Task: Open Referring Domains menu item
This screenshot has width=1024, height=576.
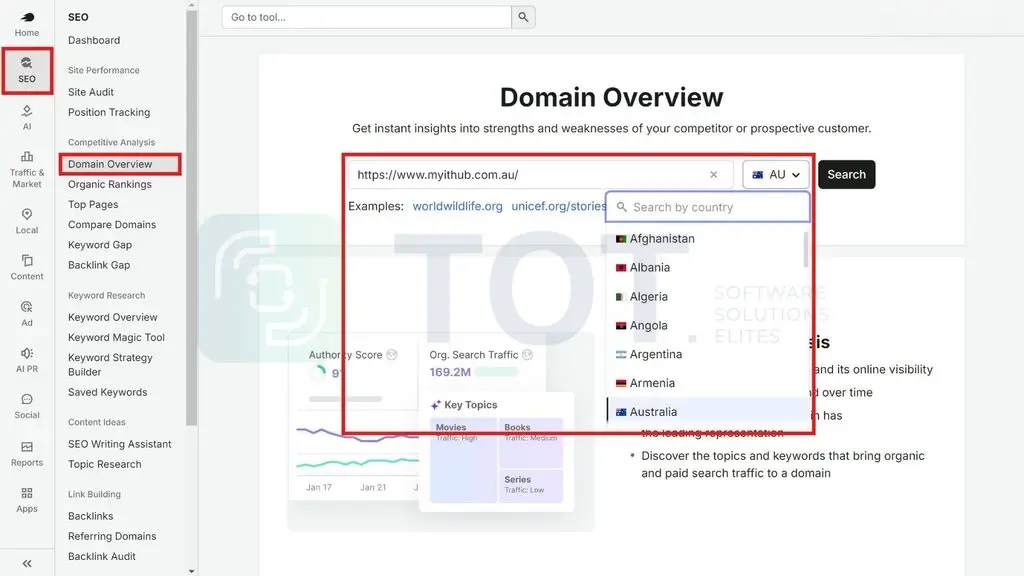Action: [112, 536]
